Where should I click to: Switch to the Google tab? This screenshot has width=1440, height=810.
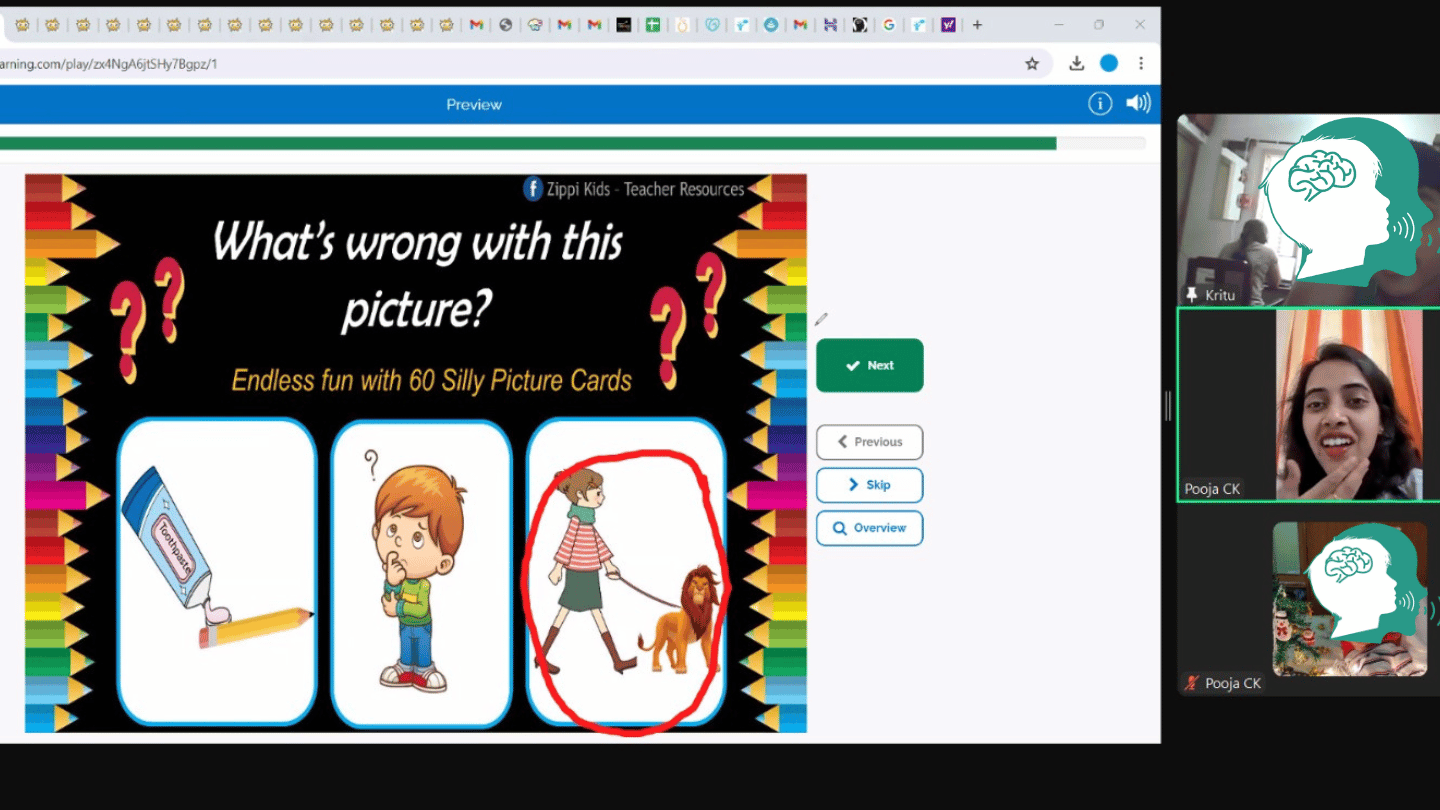888,25
